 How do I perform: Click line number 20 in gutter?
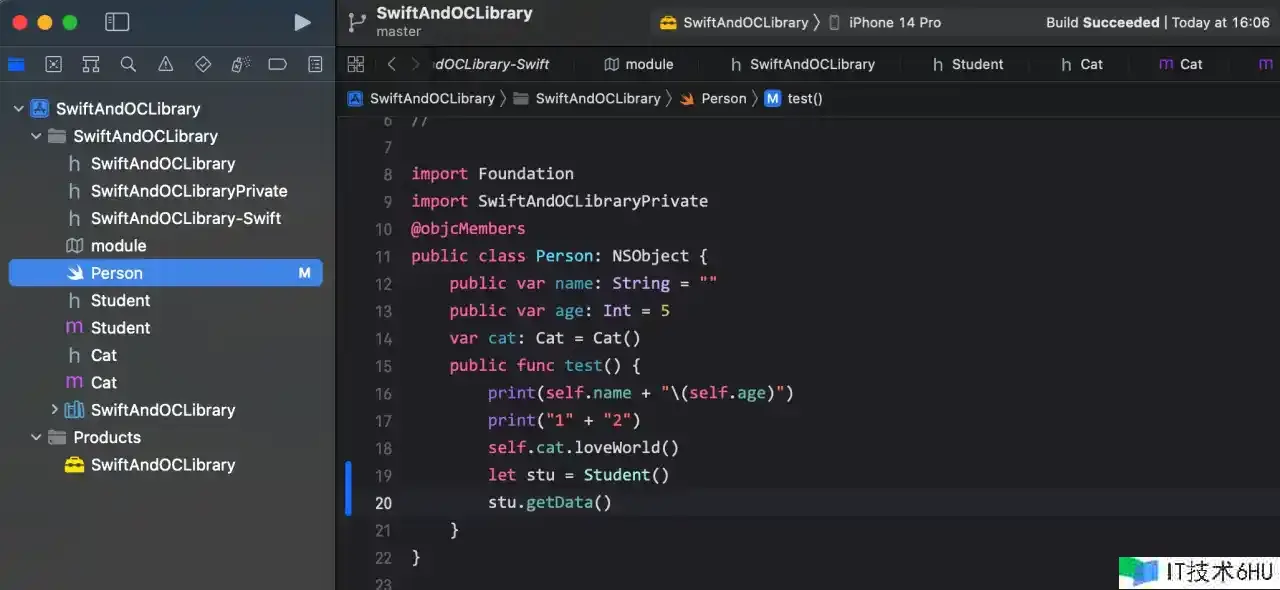click(x=383, y=503)
